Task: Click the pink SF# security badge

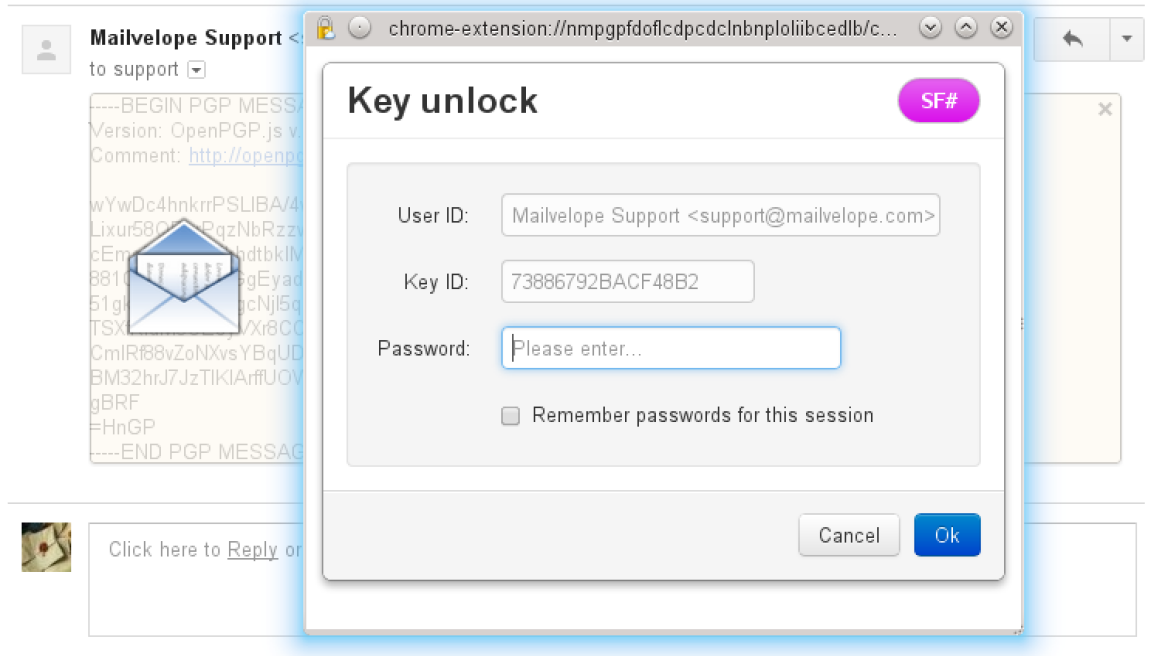Action: pyautogui.click(x=938, y=102)
